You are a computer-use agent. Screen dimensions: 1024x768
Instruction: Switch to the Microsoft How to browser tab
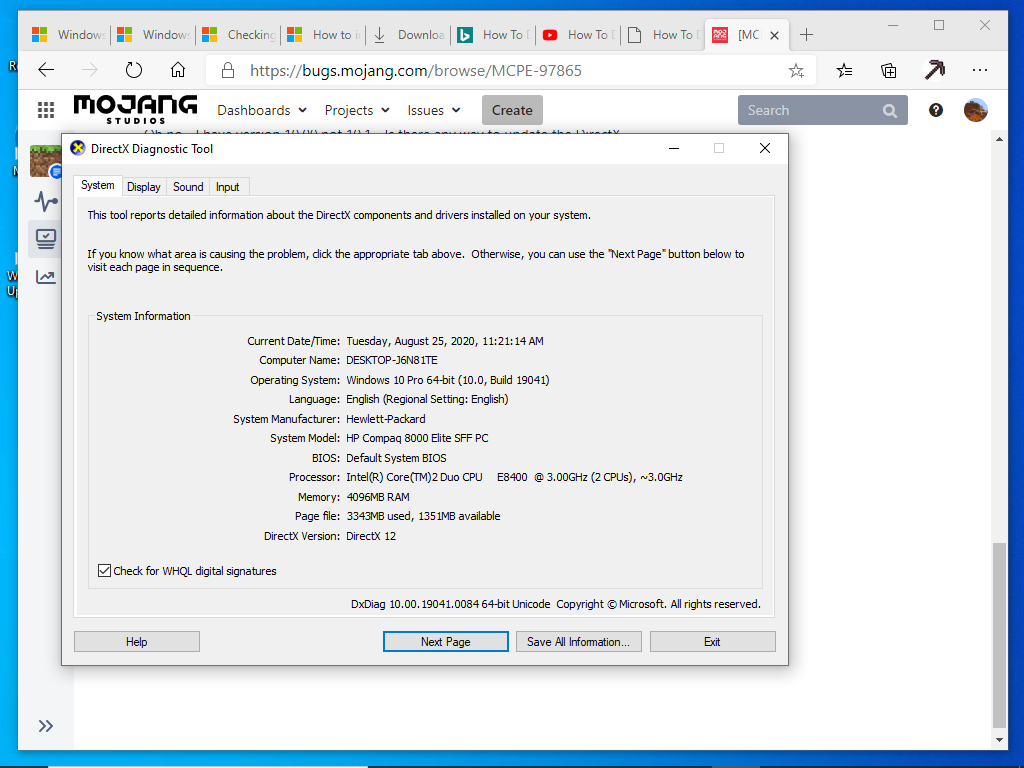pyautogui.click(x=323, y=35)
